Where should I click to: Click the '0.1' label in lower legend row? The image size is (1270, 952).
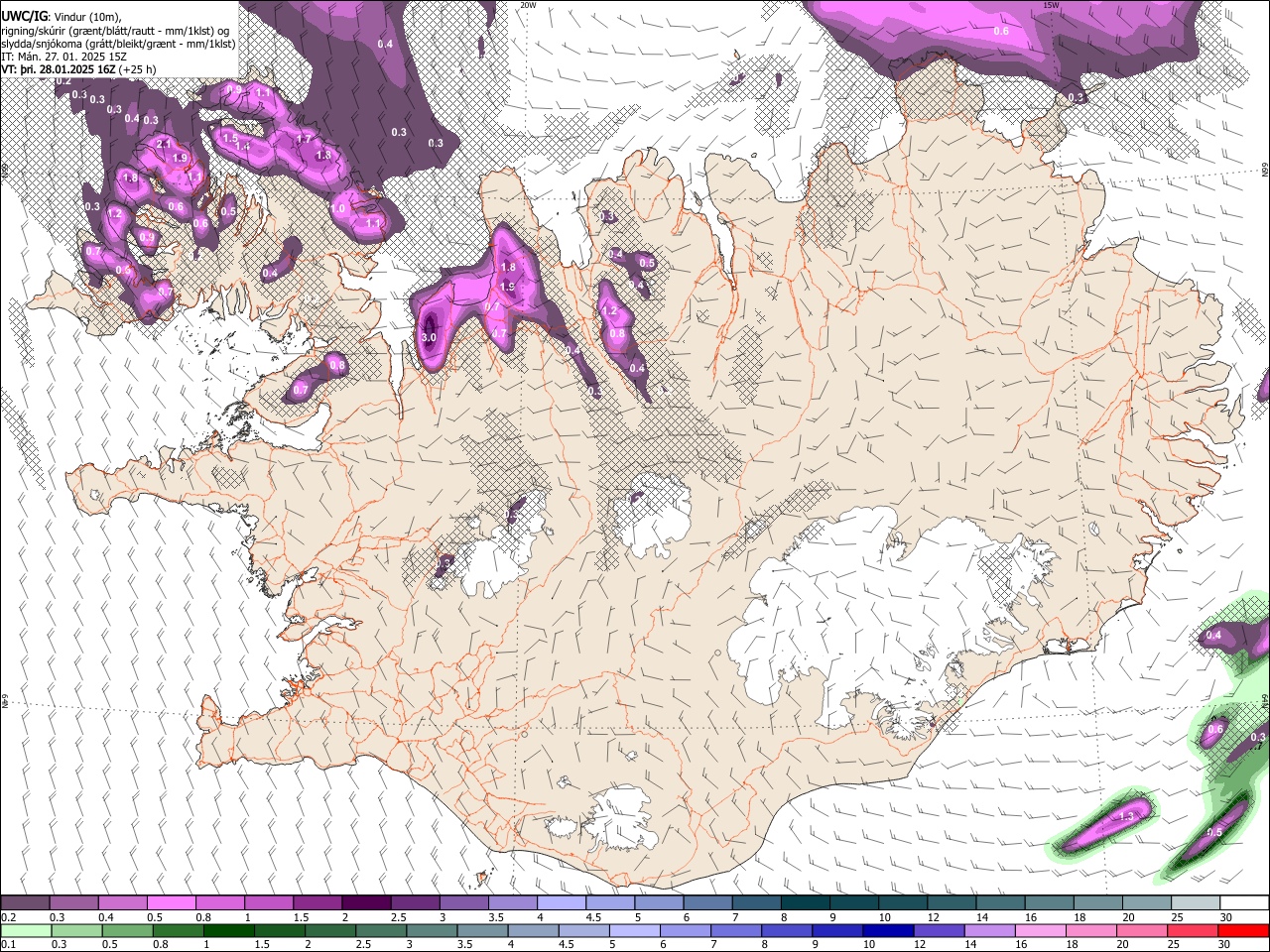point(8,944)
